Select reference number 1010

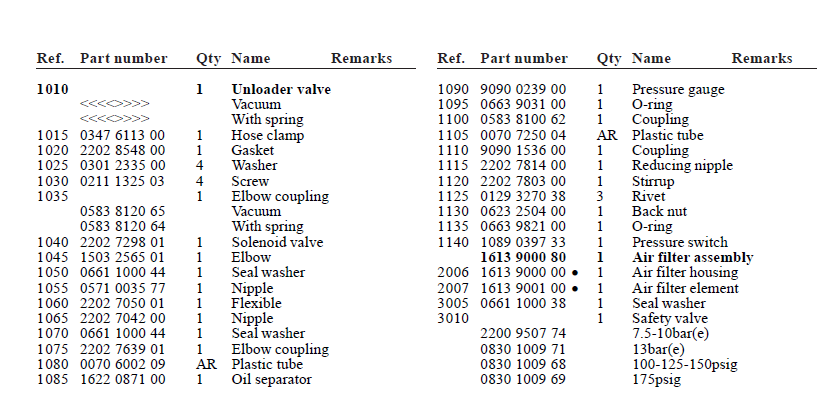tap(53, 89)
